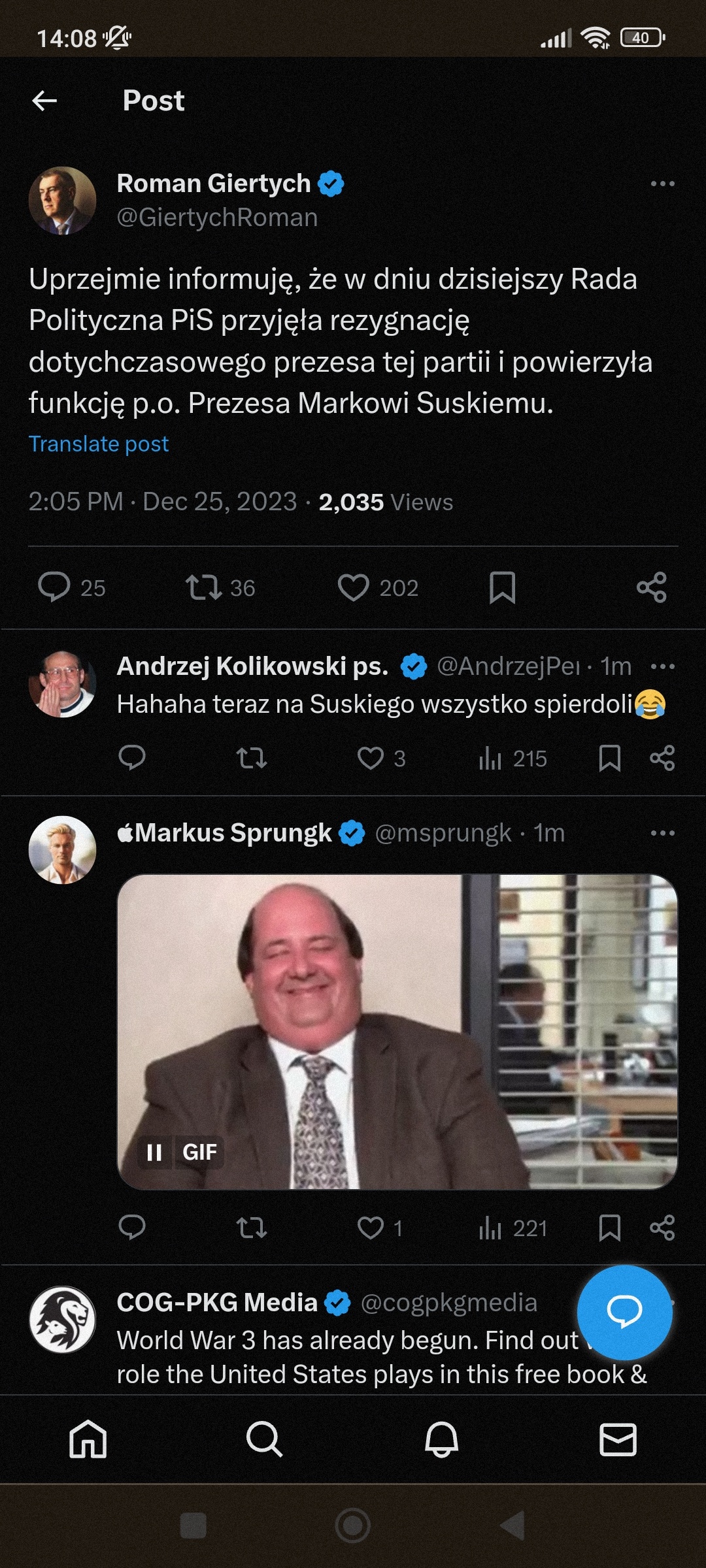
Task: Open the @GiertychRoman profile handle
Action: click(x=217, y=218)
